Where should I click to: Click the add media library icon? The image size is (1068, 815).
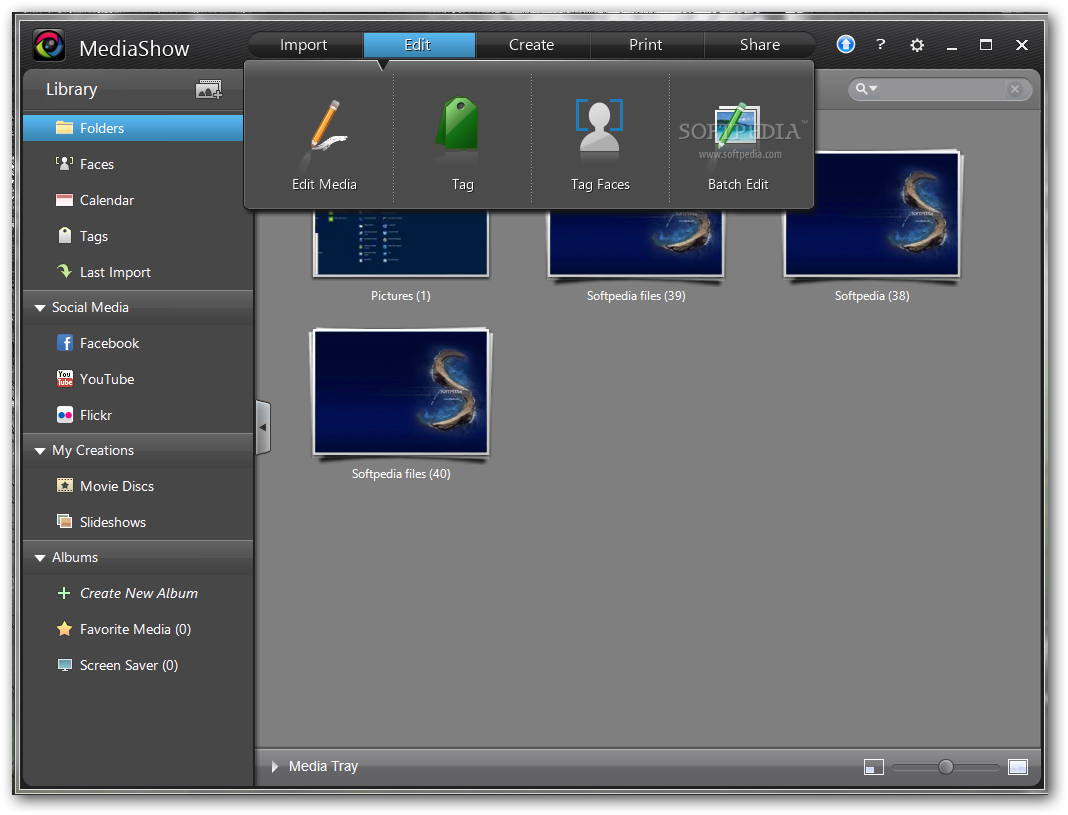pos(208,89)
